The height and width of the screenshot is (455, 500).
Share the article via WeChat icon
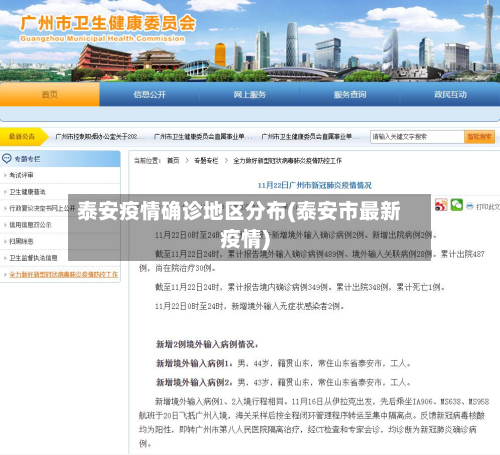[x=457, y=205]
